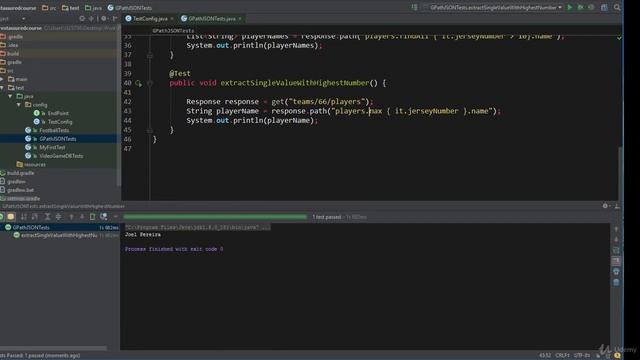Viewport: 640px width, 360px height.
Task: Build the project with the hammer icon
Action: [414, 7]
